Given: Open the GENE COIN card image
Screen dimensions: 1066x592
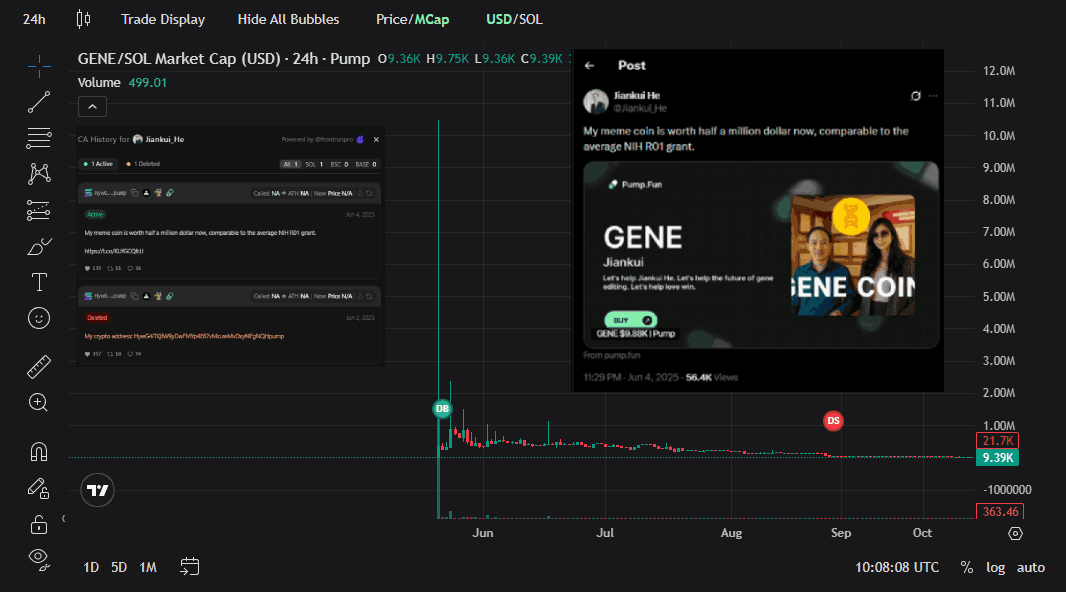Looking at the screenshot, I should [x=853, y=256].
